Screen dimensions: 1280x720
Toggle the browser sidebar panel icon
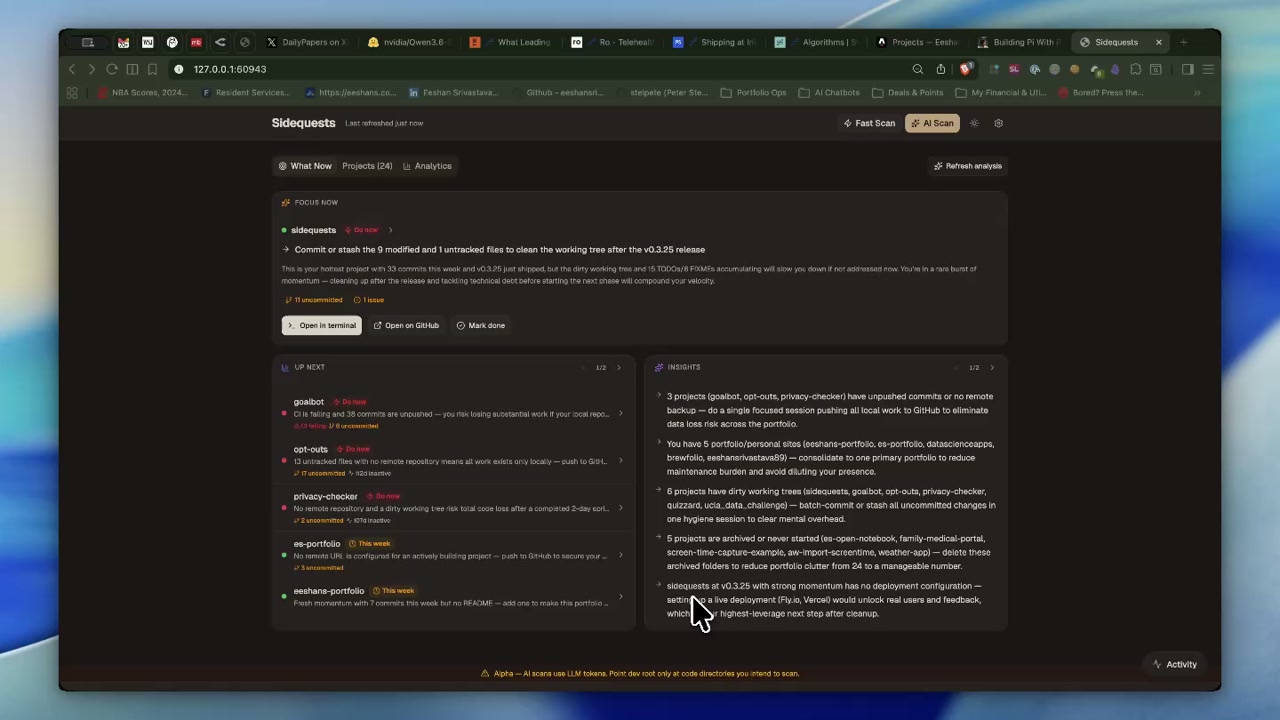[x=1187, y=69]
